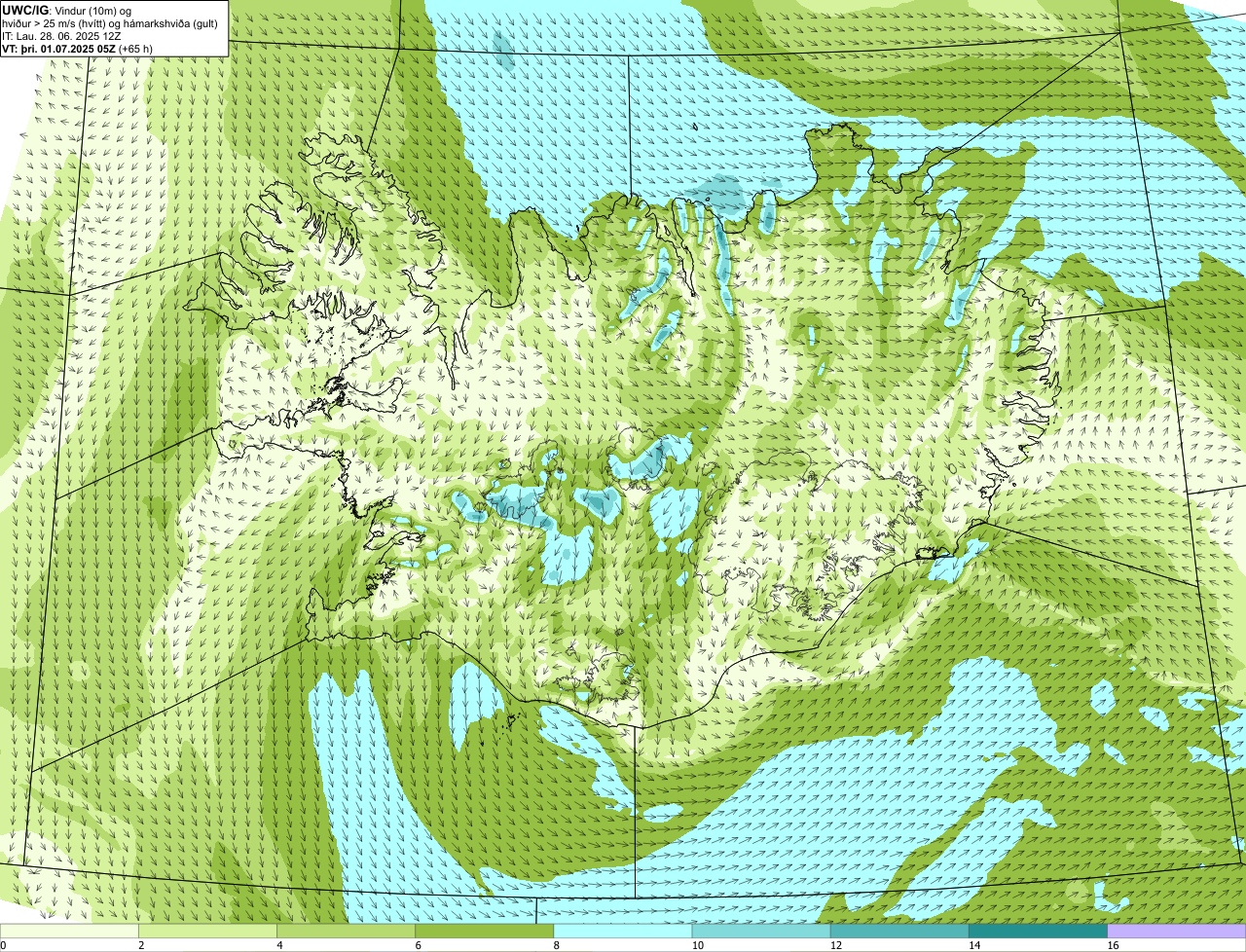
Task: Click the light cyan 8–10 legend swatch
Action: tap(623, 932)
